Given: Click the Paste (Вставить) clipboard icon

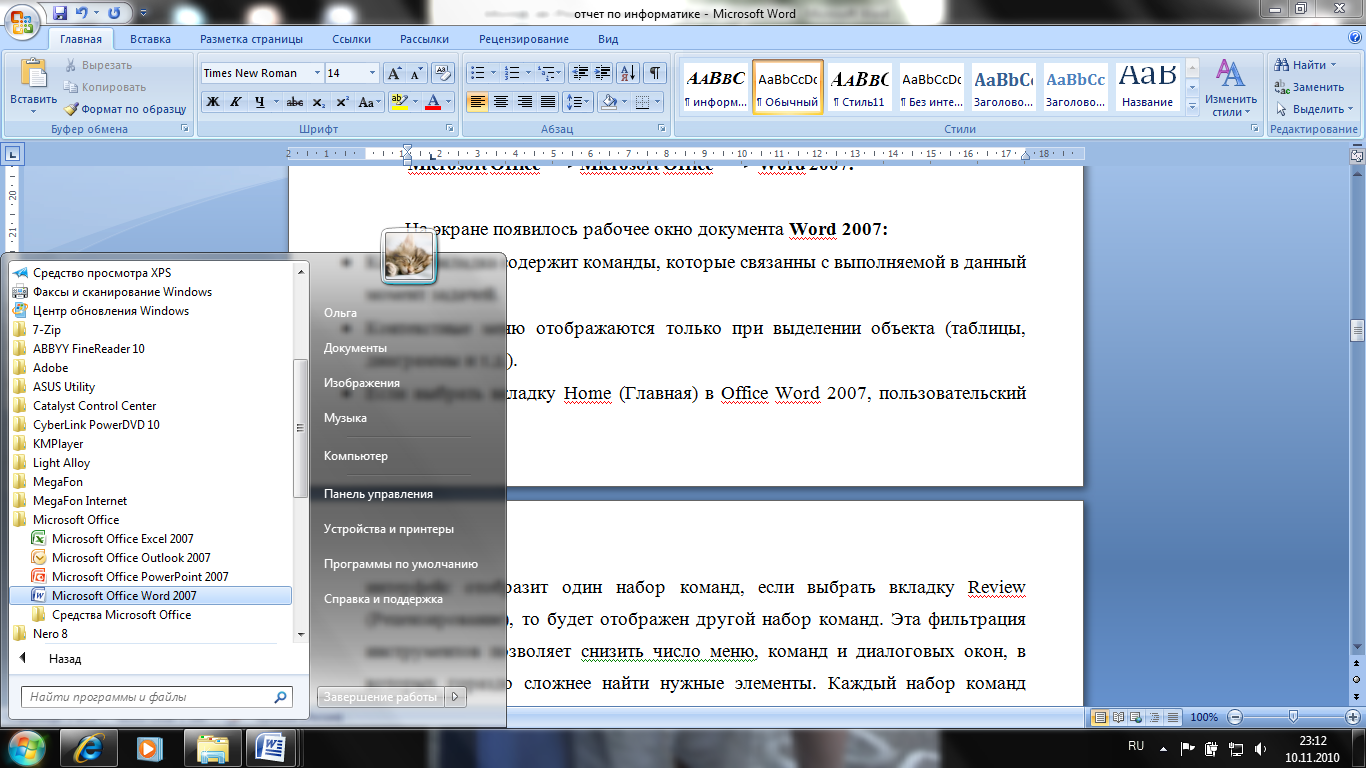Looking at the screenshot, I should tap(33, 75).
